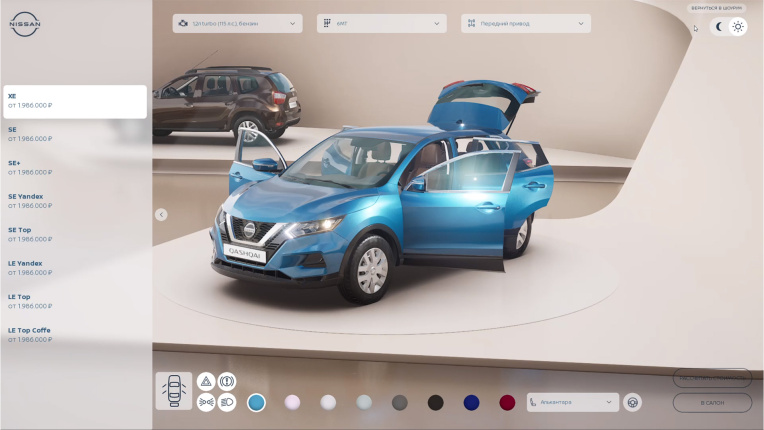Image resolution: width=764 pixels, height=430 pixels.
Task: Switch to day mode sun icon
Action: point(738,27)
